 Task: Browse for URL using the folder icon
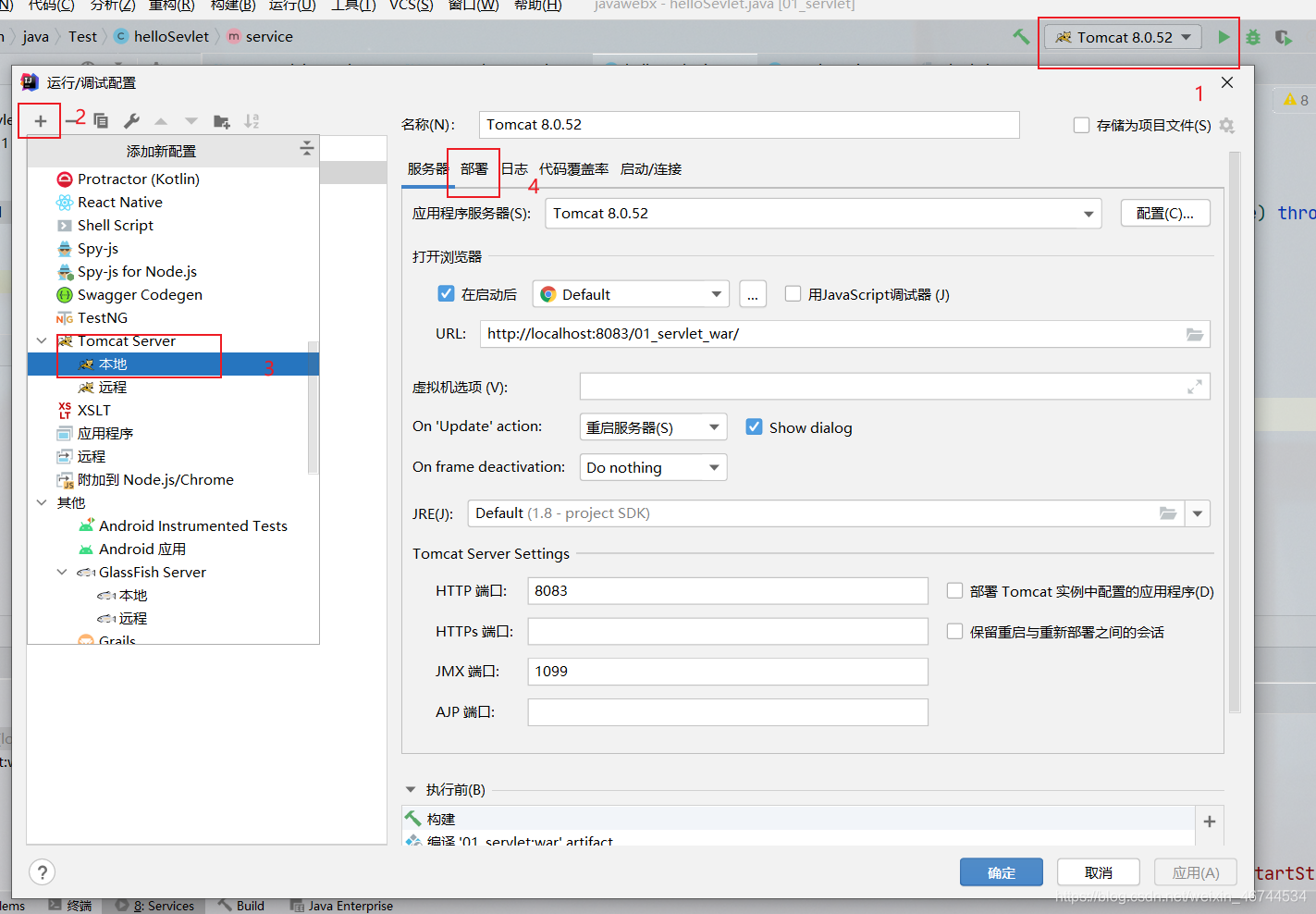[1195, 334]
